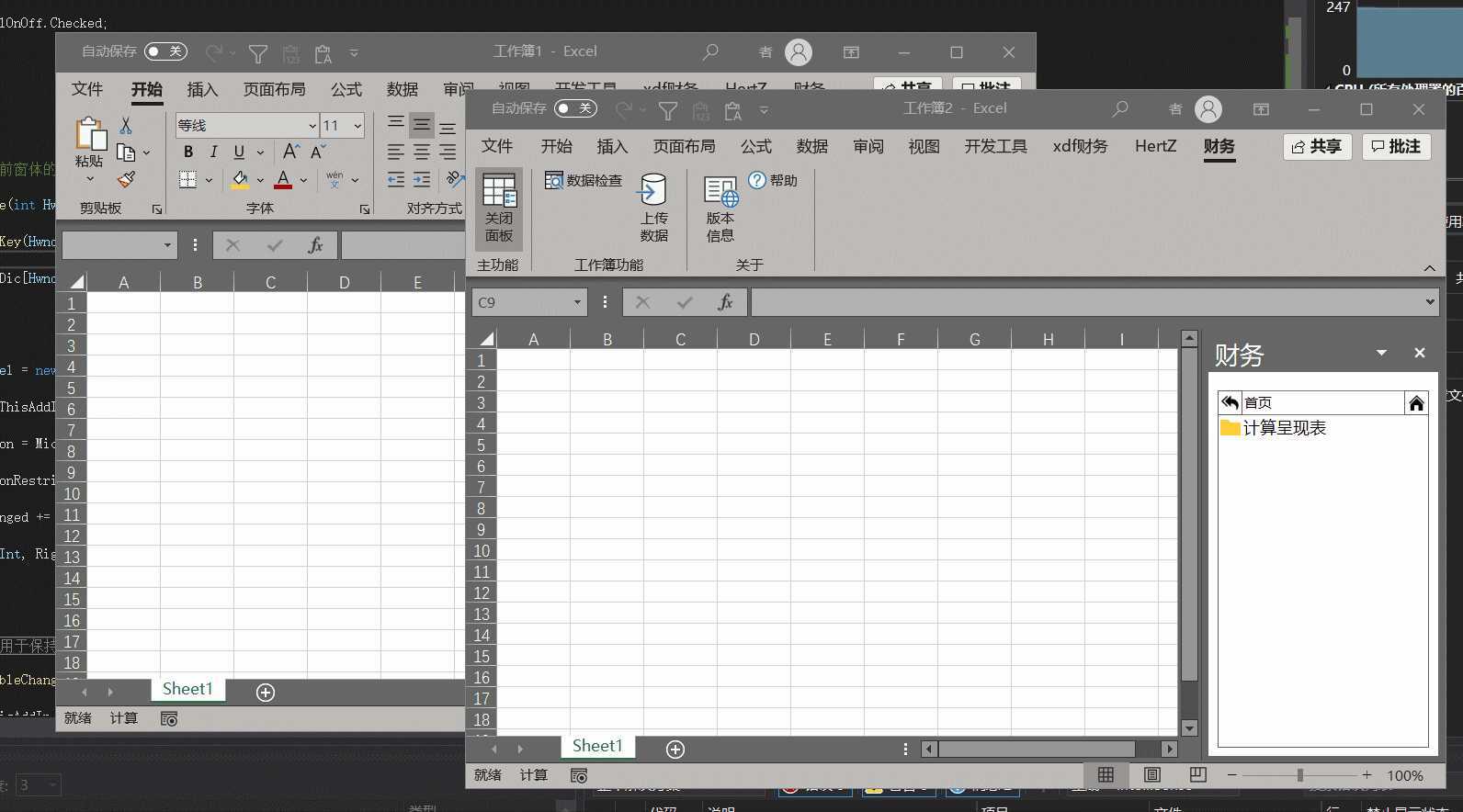This screenshot has height=812, width=1463.
Task: Click the C9 name box in 工作簿2
Action: [x=520, y=302]
